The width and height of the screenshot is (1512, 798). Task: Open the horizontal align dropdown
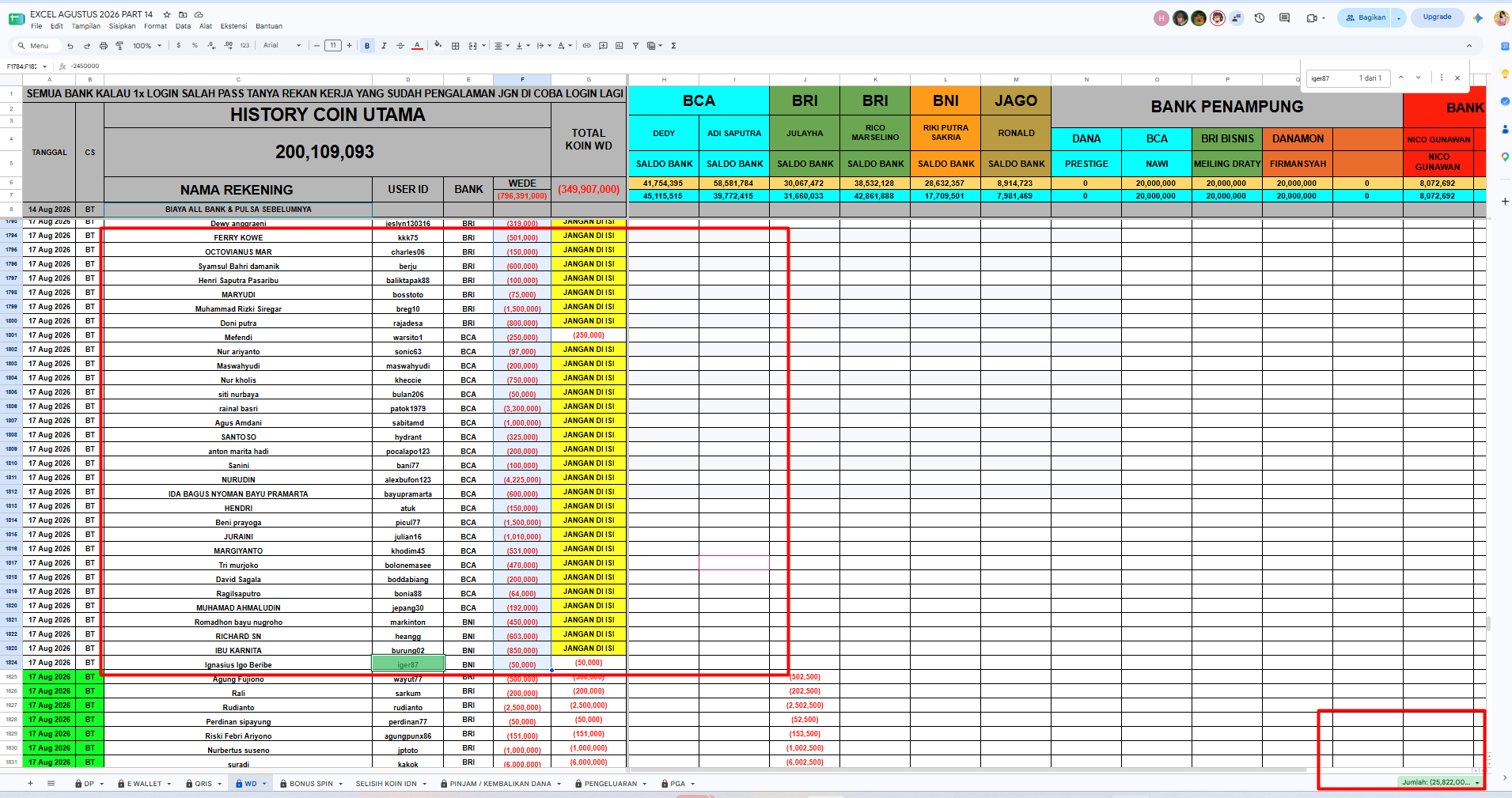pos(502,46)
